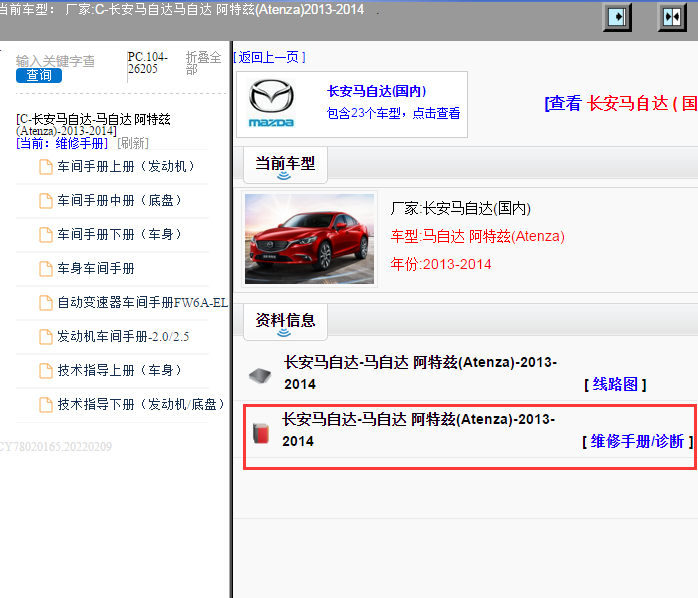Screen dimensions: 698x598
Task: Click file icon beside 车身车间手册
Action: (46, 269)
